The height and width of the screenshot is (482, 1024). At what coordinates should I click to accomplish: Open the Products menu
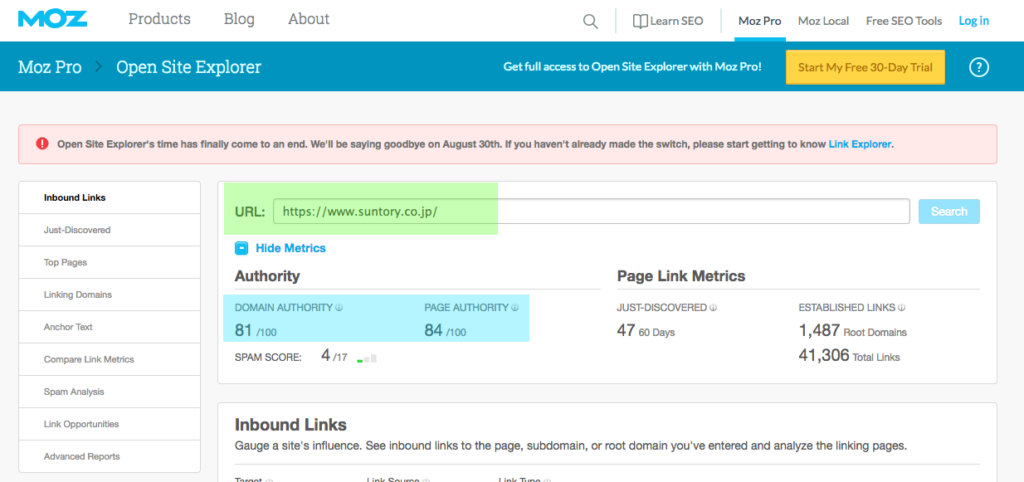[x=159, y=19]
